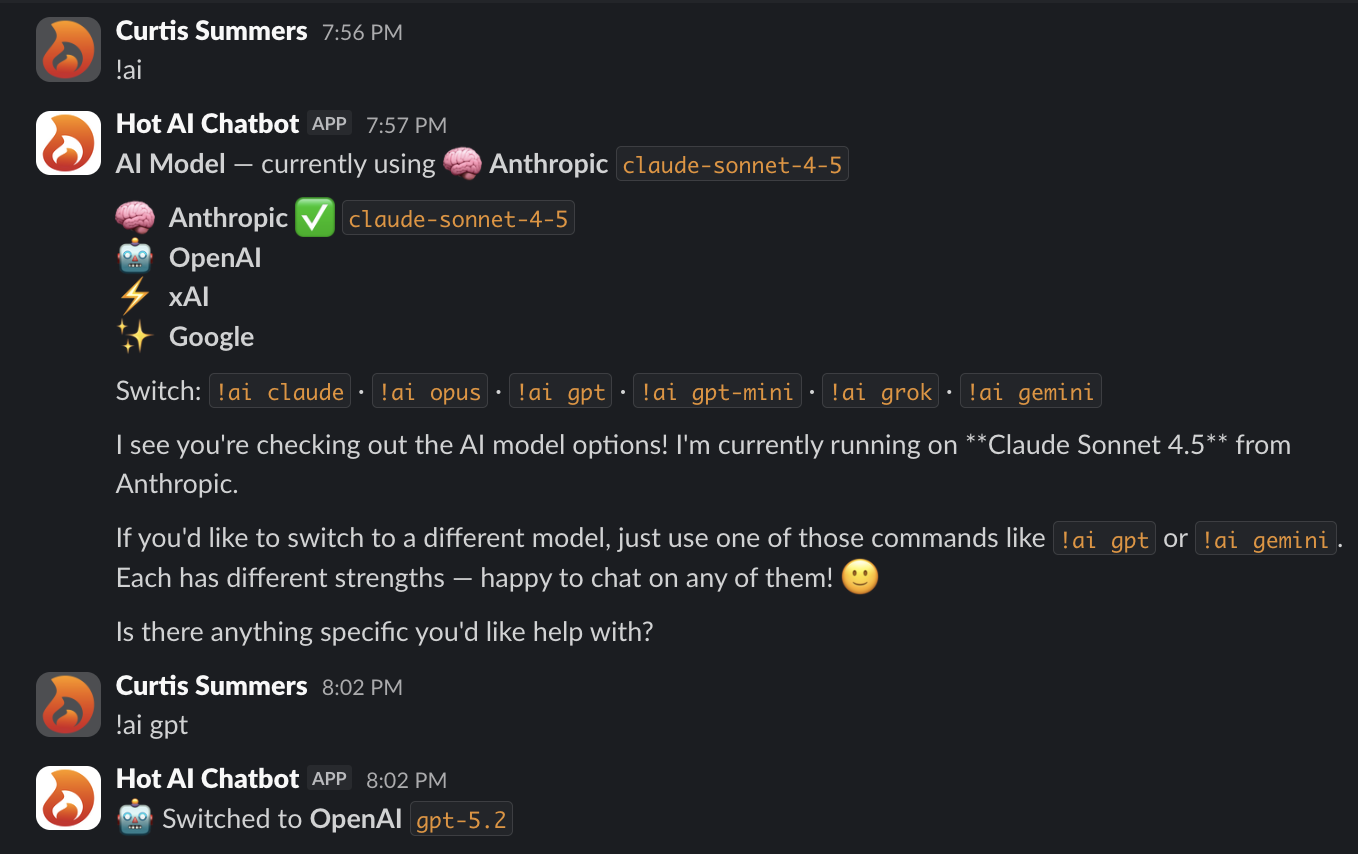This screenshot has width=1358, height=854.
Task: Click the !ai opus switch command
Action: 430,390
